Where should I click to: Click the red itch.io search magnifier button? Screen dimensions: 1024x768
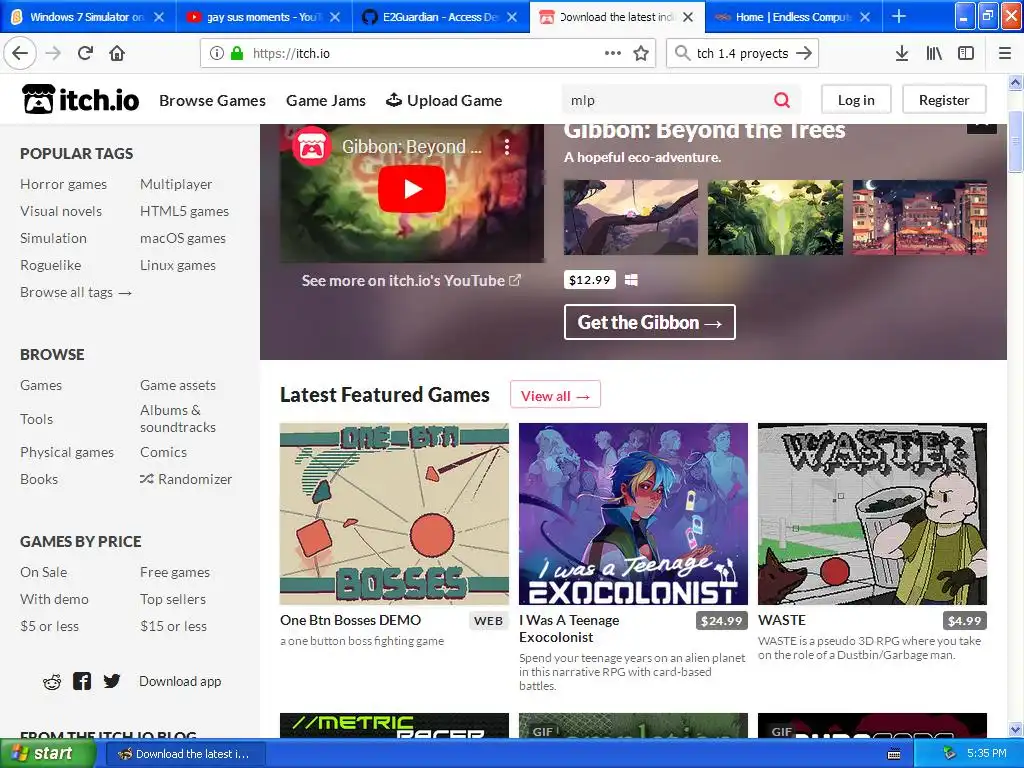coord(782,100)
